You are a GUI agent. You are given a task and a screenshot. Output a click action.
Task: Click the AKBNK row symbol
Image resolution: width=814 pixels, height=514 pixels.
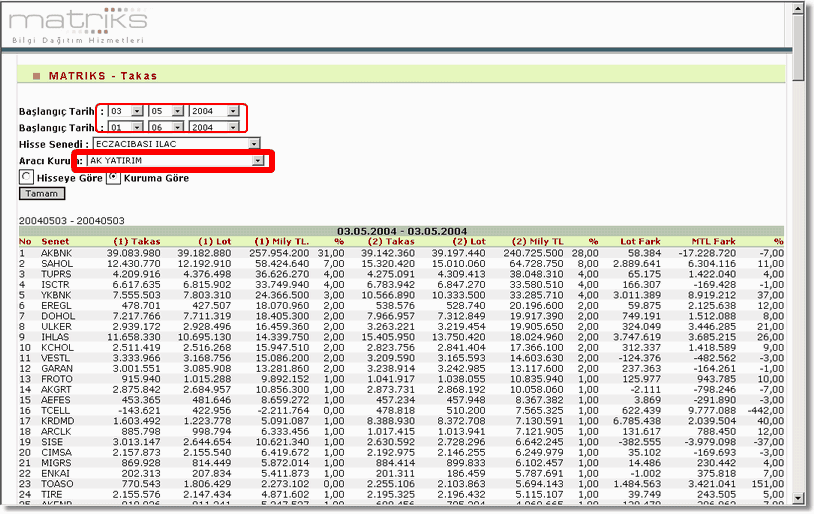click(x=57, y=253)
